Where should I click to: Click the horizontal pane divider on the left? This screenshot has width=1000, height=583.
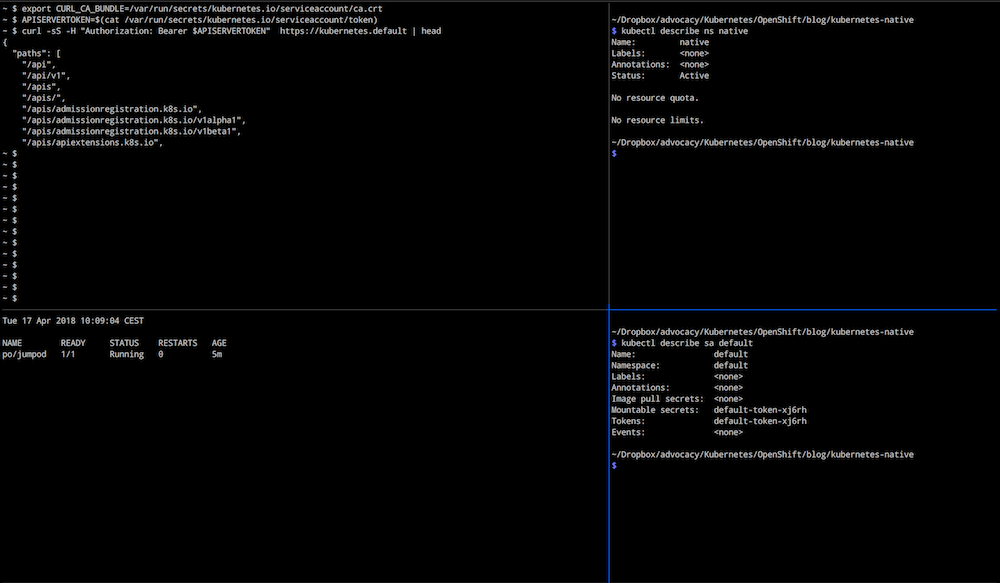click(300, 310)
